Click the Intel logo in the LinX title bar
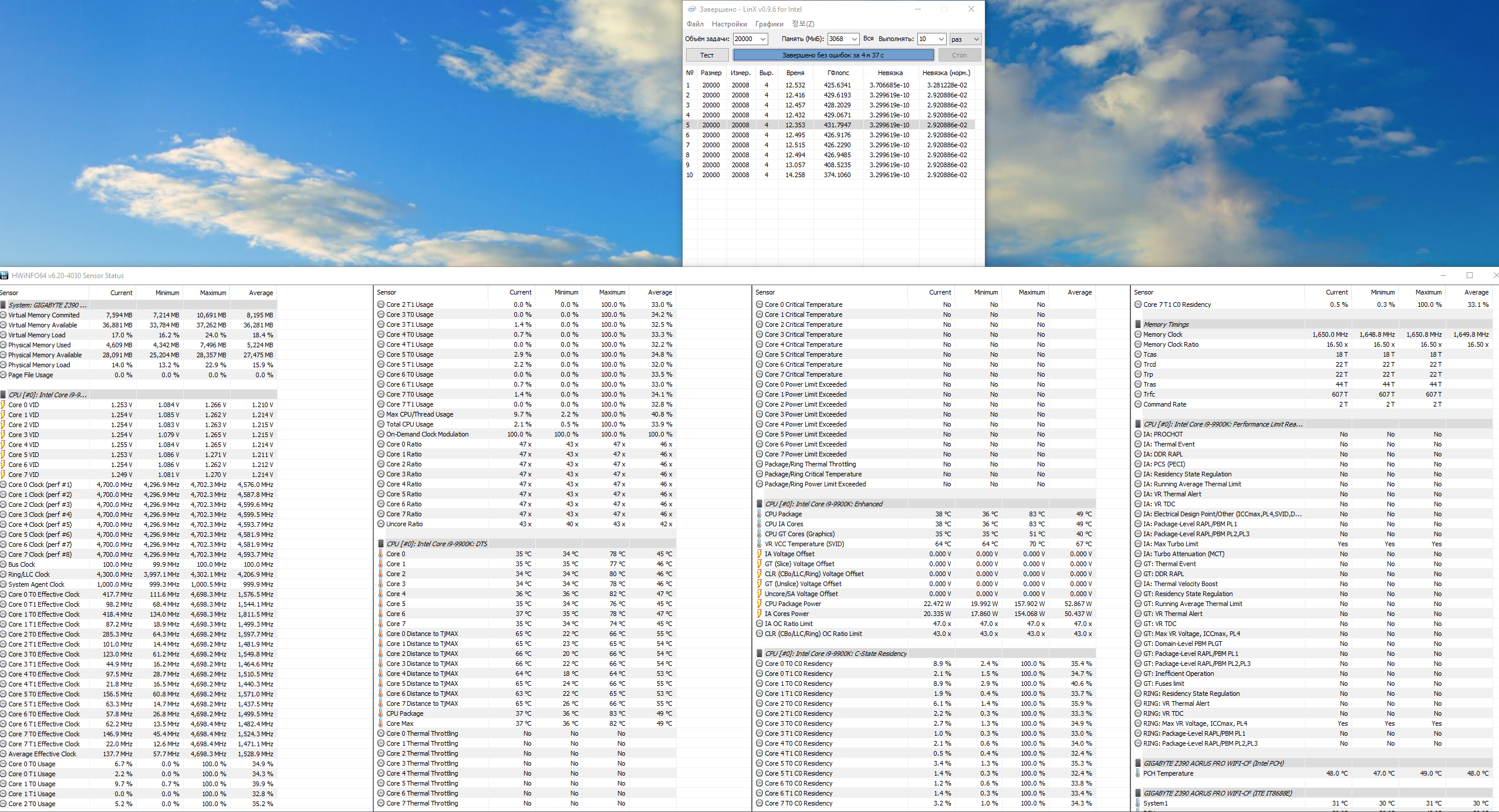Viewport: 1499px width, 812px height. [692, 9]
